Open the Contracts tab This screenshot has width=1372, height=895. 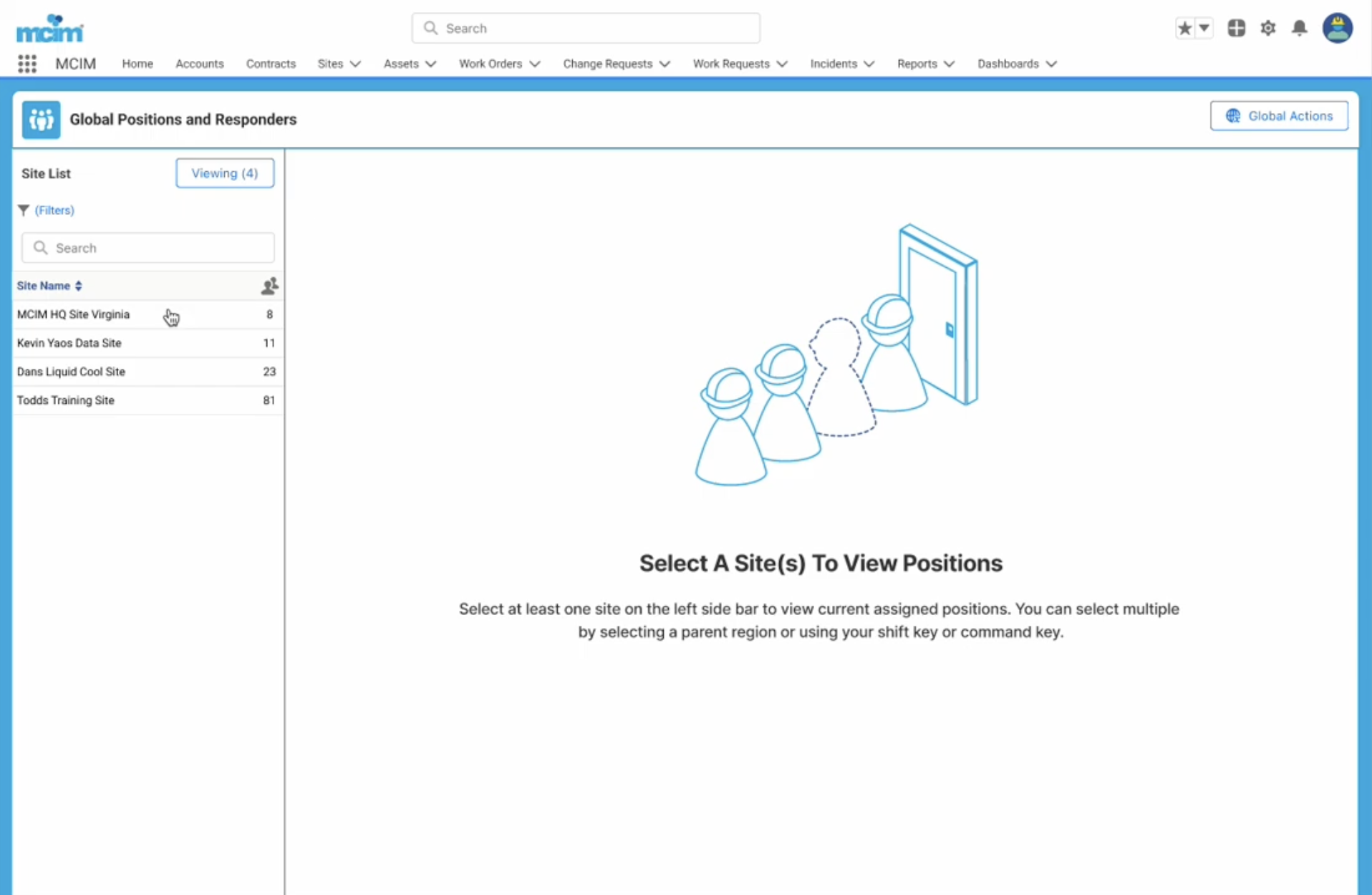click(x=271, y=64)
